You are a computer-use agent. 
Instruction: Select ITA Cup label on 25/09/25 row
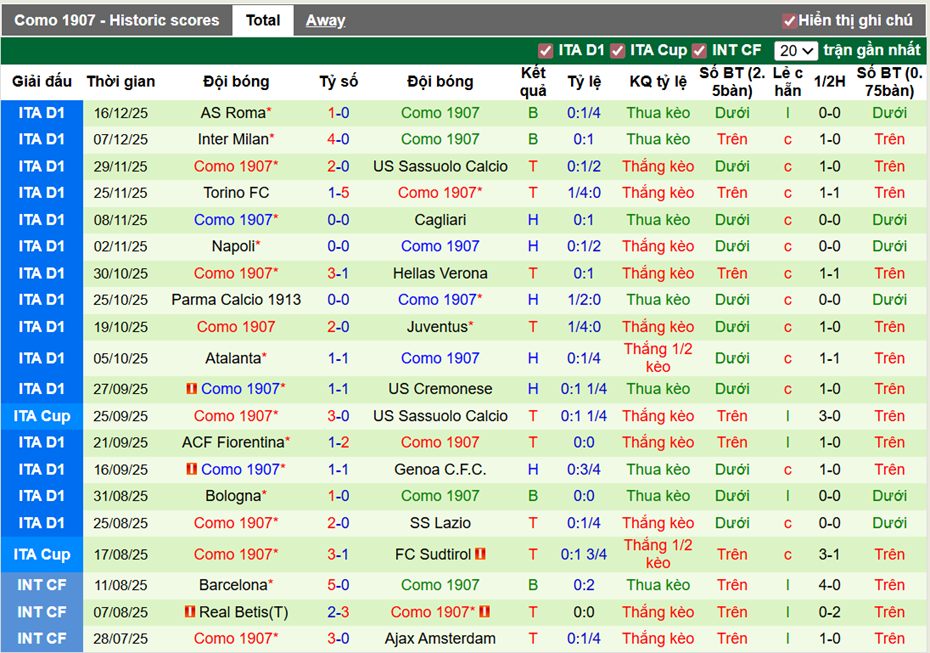pos(42,416)
